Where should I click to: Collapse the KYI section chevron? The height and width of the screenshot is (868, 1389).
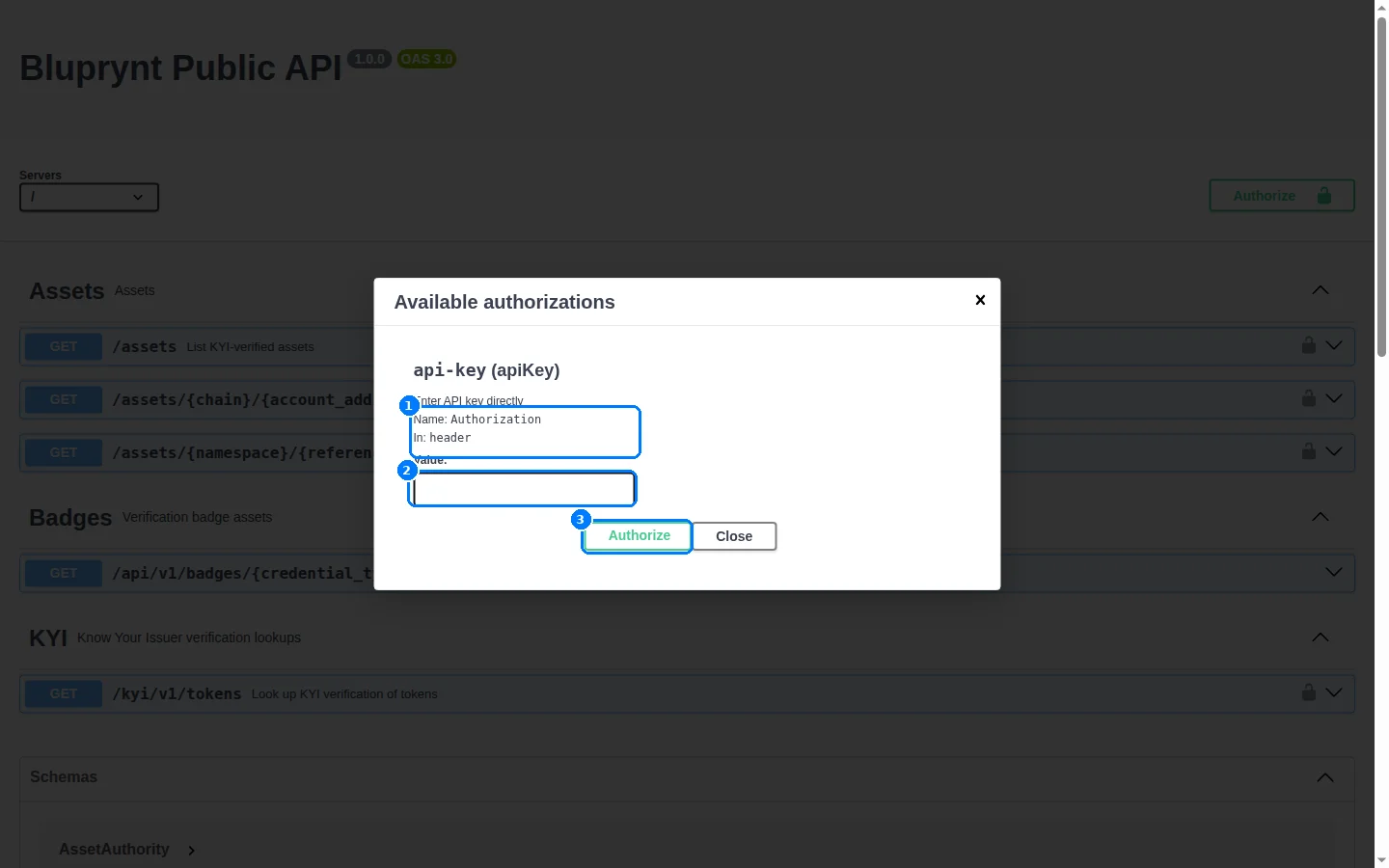tap(1321, 637)
